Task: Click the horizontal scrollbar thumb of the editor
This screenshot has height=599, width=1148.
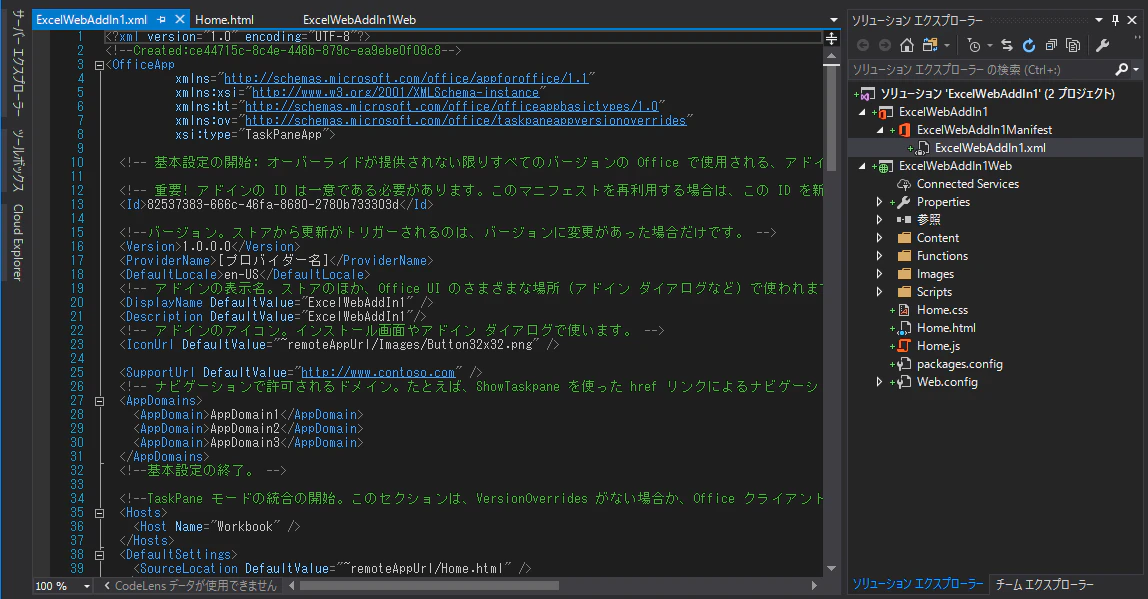Action: [429, 586]
